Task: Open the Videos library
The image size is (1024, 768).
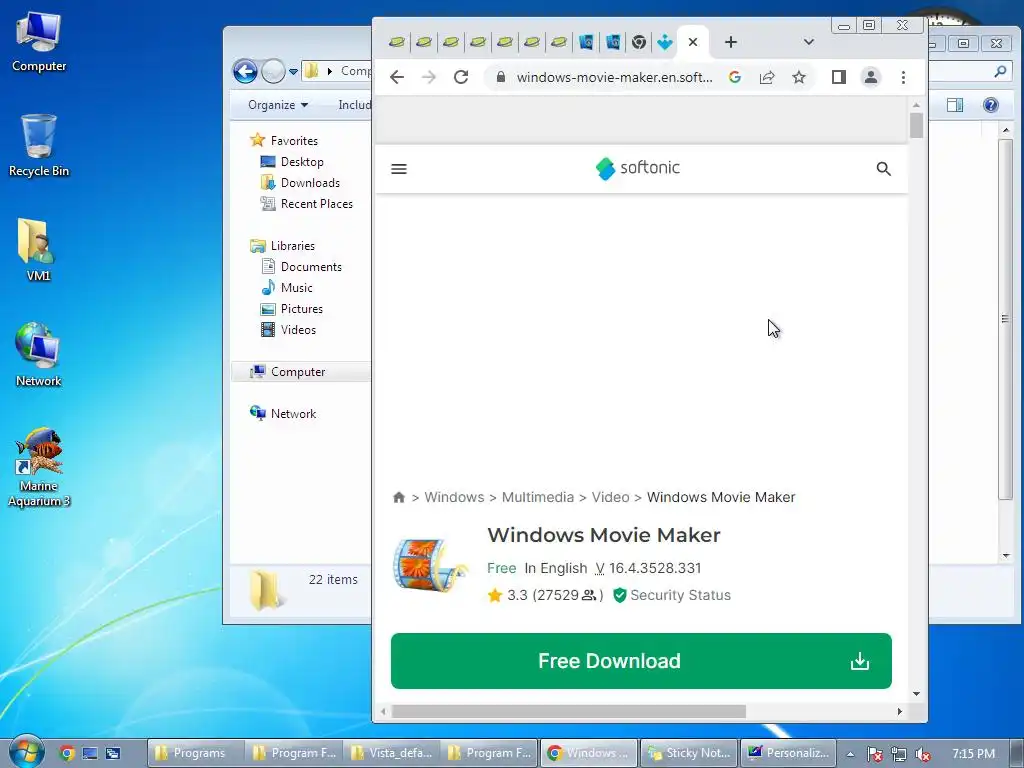Action: pos(298,330)
